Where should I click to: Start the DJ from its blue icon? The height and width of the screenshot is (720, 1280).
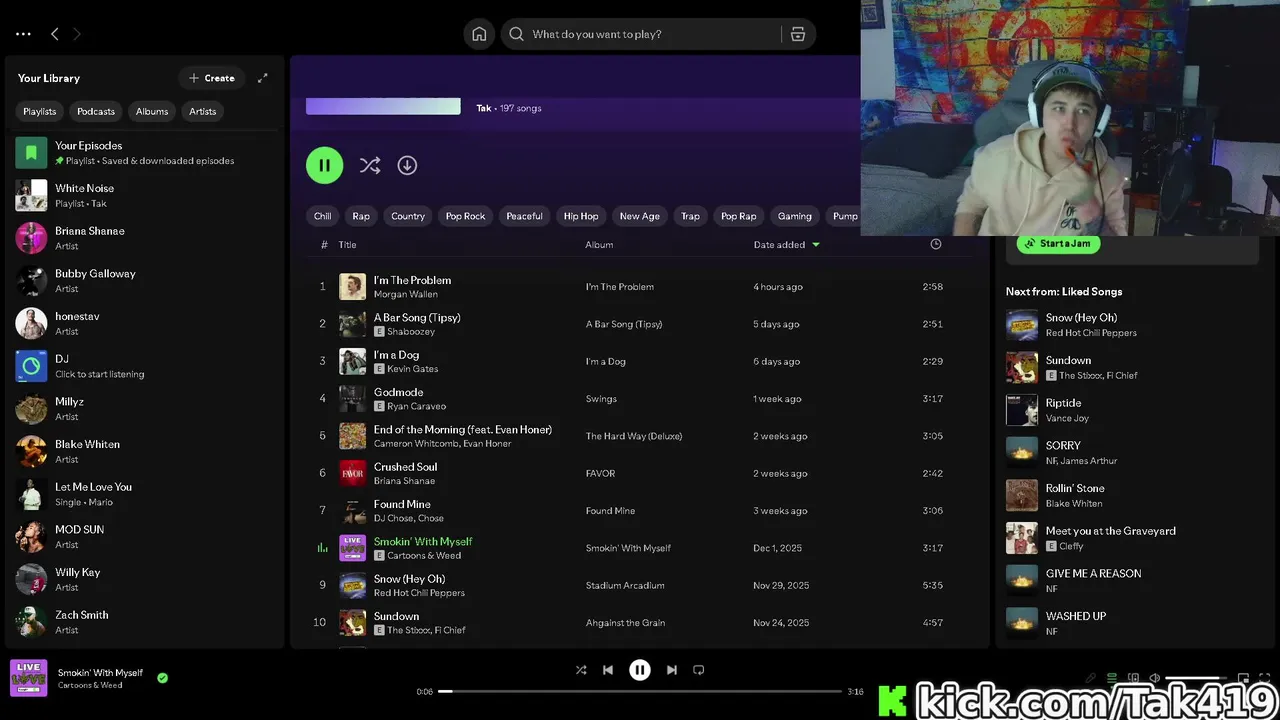tap(31, 366)
